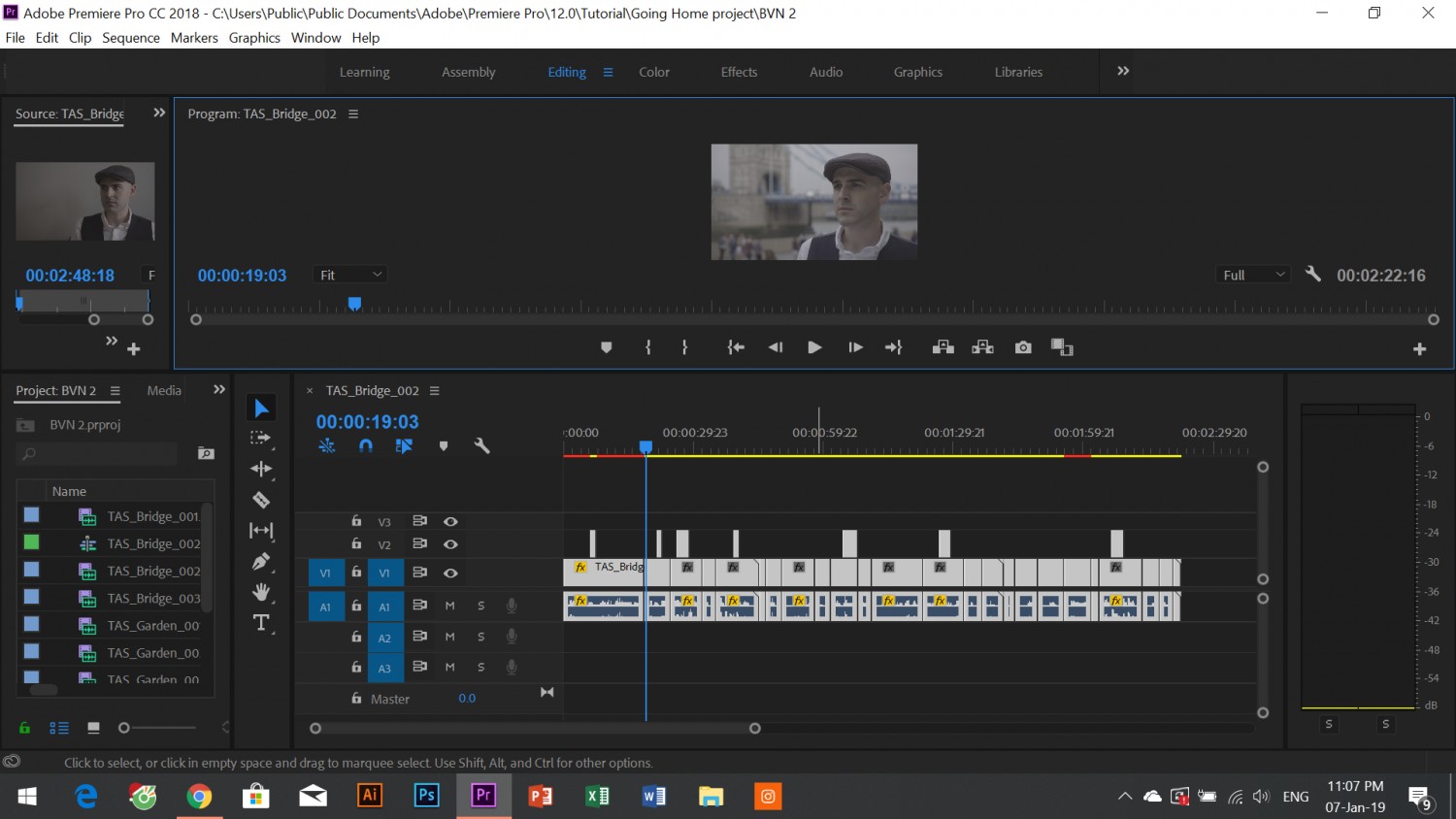Open timeline display settings wrench
Screen dimensions: 1456x819
[x=481, y=446]
